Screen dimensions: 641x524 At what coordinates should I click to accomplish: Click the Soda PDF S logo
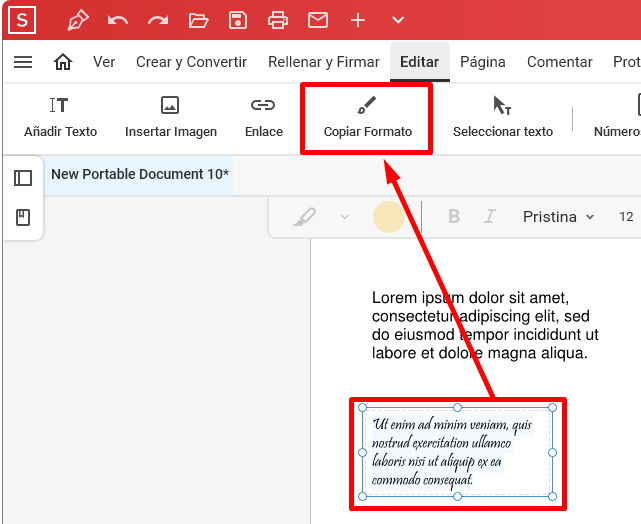coord(22,20)
